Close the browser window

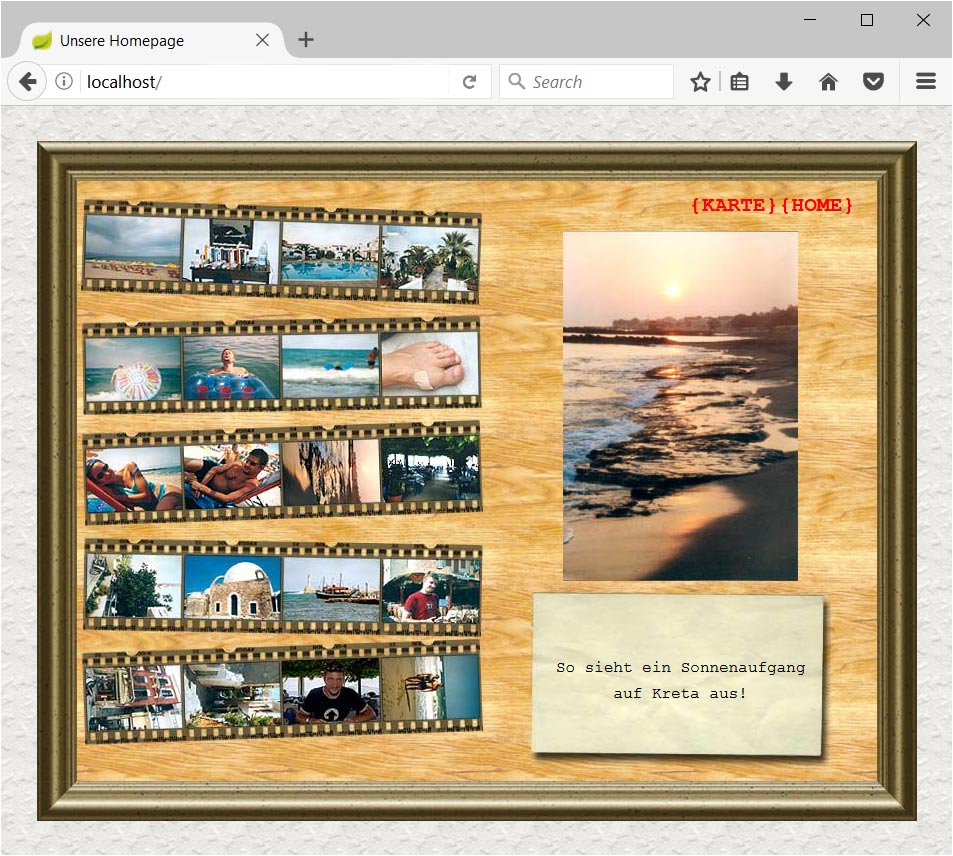pos(923,20)
